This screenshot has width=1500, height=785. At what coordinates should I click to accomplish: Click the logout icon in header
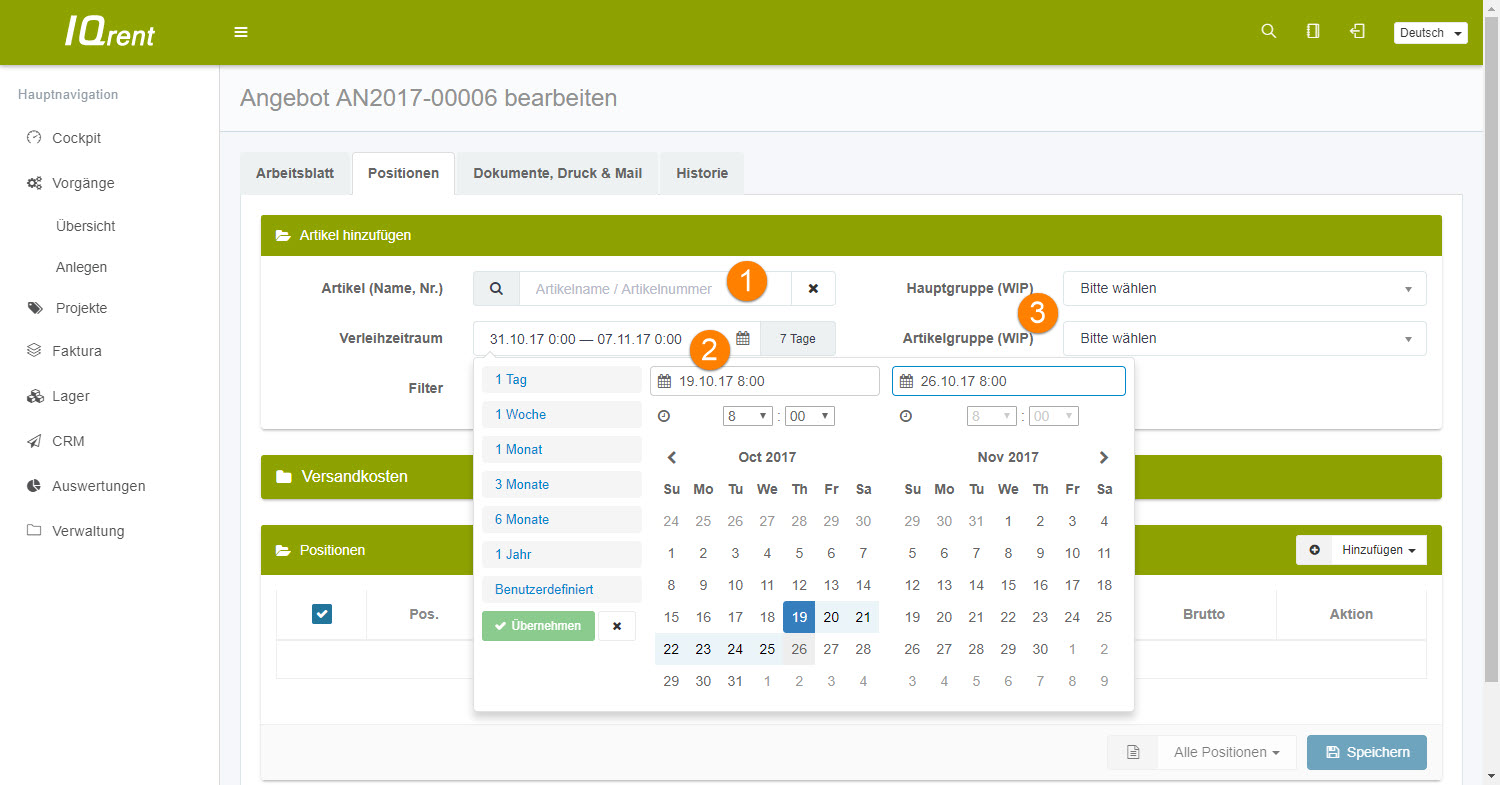click(1357, 32)
